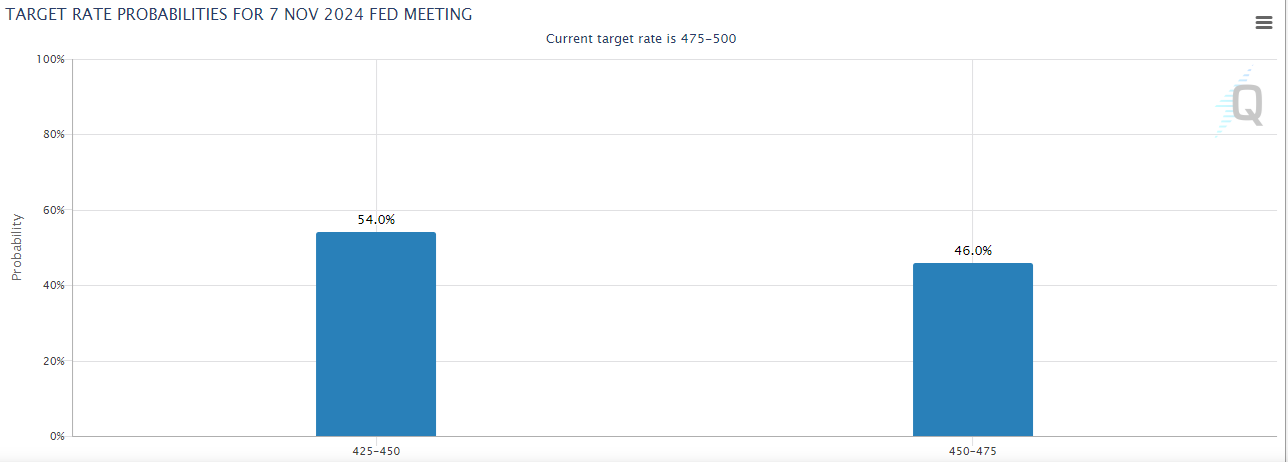Image resolution: width=1288 pixels, height=462 pixels.
Task: Click the 0% y-axis tick label
Action: pyautogui.click(x=56, y=436)
